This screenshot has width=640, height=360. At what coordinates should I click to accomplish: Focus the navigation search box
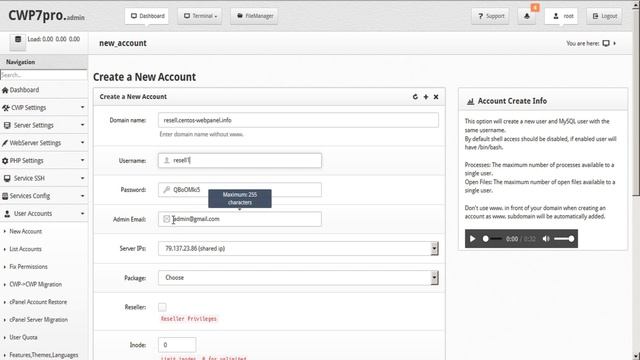pyautogui.click(x=44, y=75)
